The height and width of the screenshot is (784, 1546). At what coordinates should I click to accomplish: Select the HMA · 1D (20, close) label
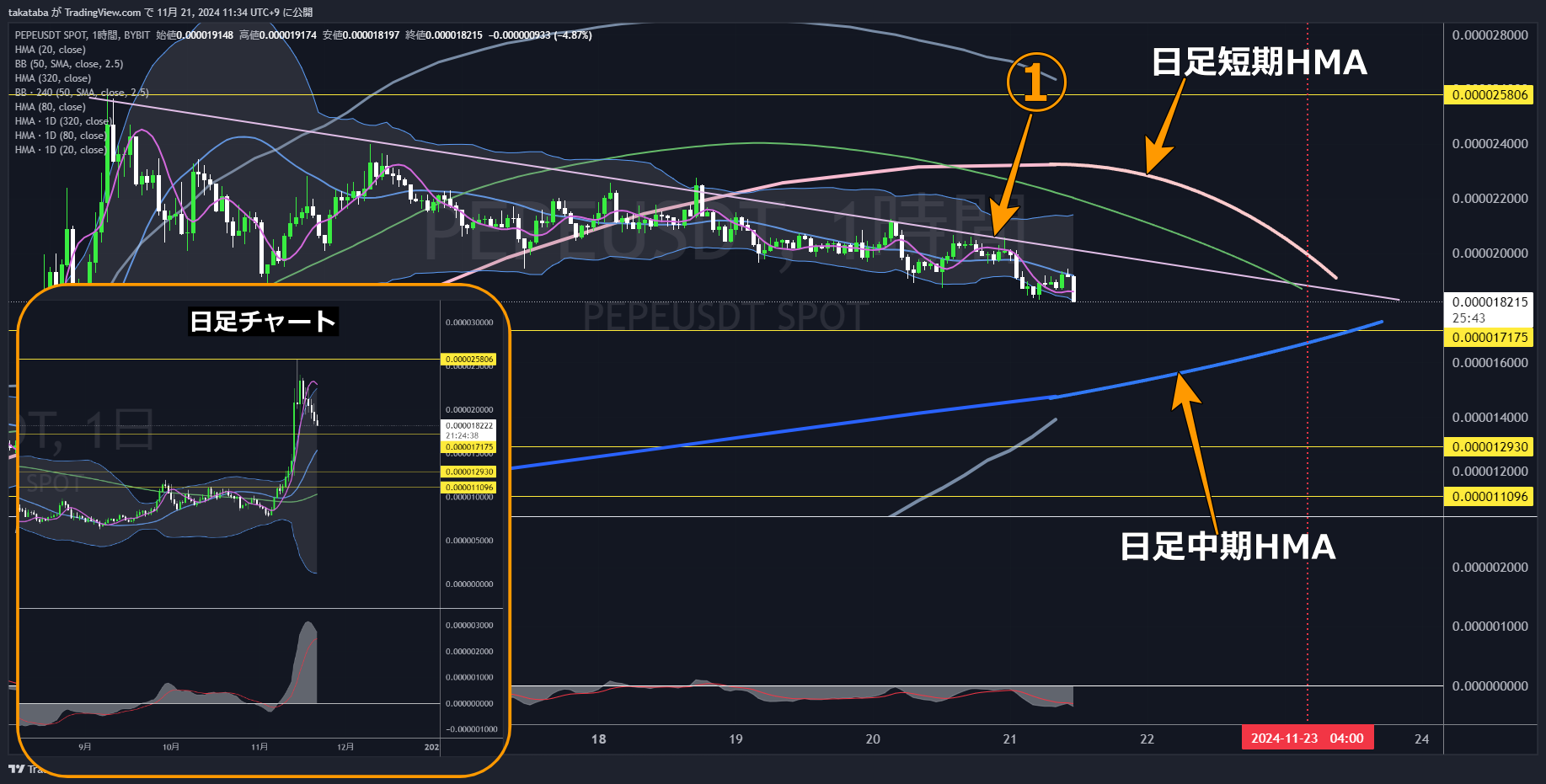coord(60,150)
